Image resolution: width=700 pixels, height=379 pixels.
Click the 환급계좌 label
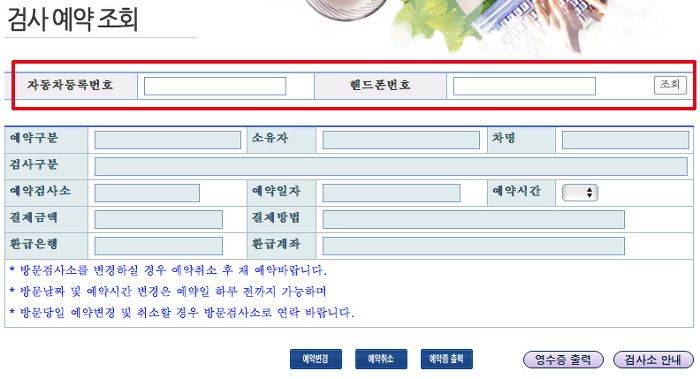pos(276,244)
